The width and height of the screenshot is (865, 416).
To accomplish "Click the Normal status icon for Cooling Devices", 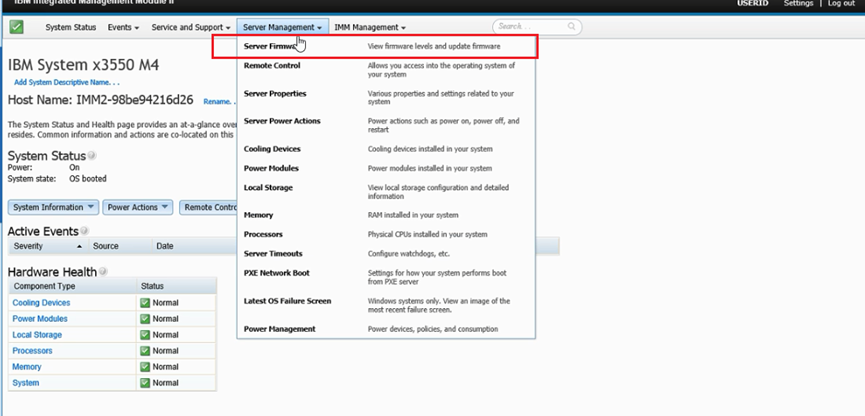I will coord(145,303).
